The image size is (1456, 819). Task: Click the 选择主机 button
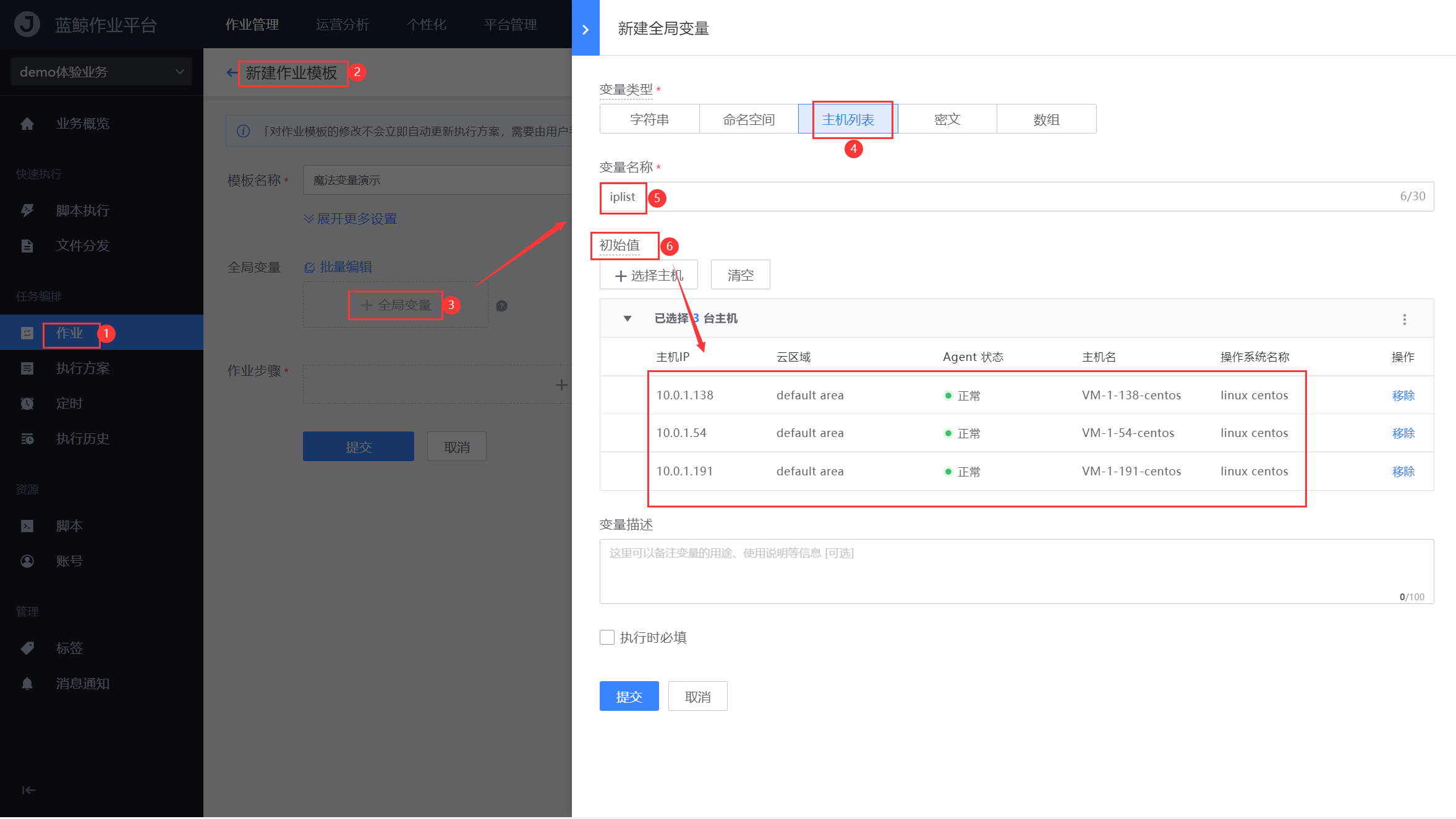[x=649, y=274]
